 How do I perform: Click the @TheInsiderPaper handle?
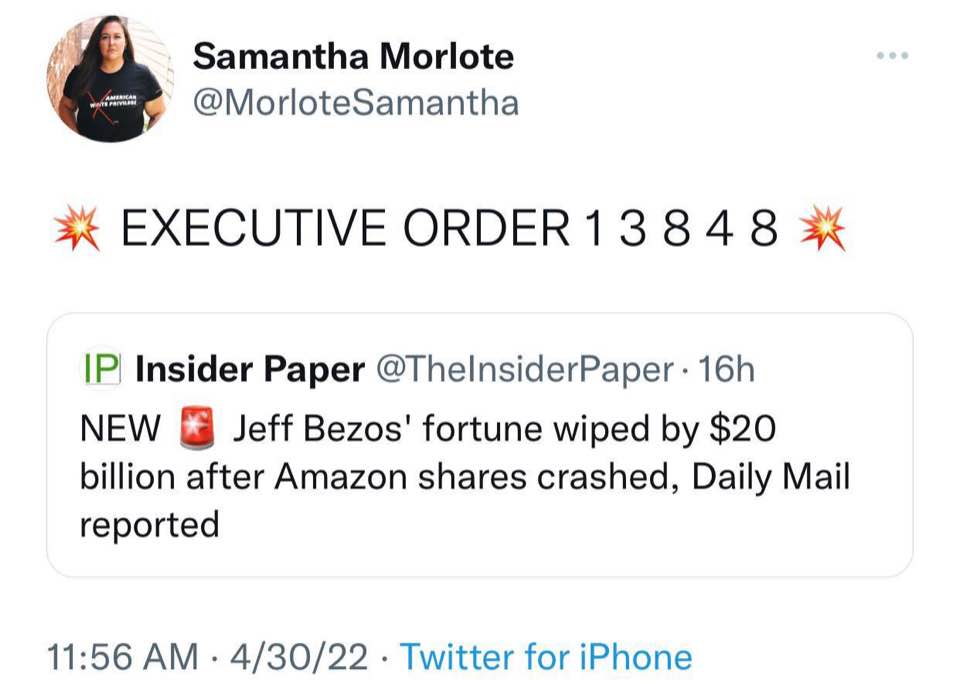point(523,370)
